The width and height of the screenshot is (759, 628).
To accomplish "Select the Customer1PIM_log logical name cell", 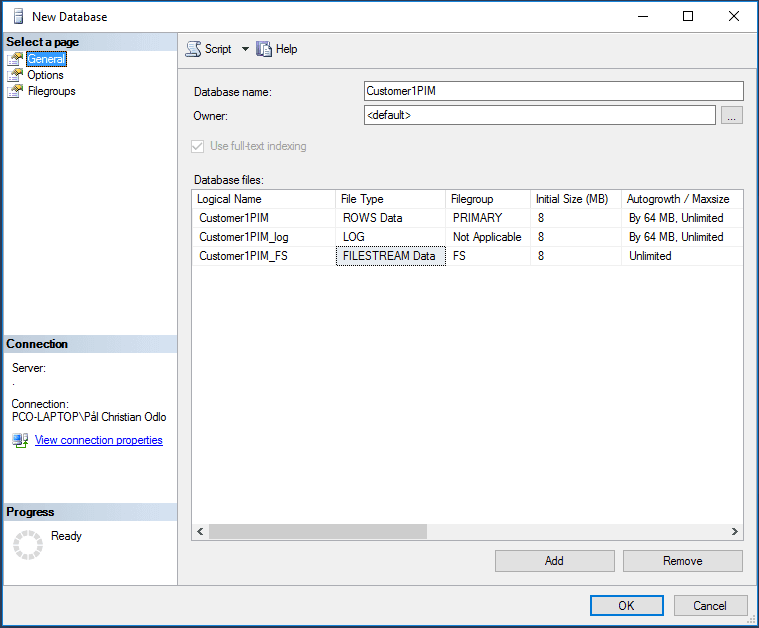I will [x=263, y=237].
